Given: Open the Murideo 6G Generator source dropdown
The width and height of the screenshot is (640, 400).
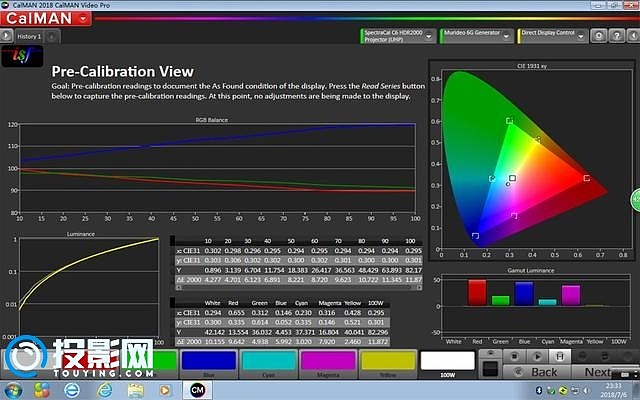Looking at the screenshot, I should (506, 36).
